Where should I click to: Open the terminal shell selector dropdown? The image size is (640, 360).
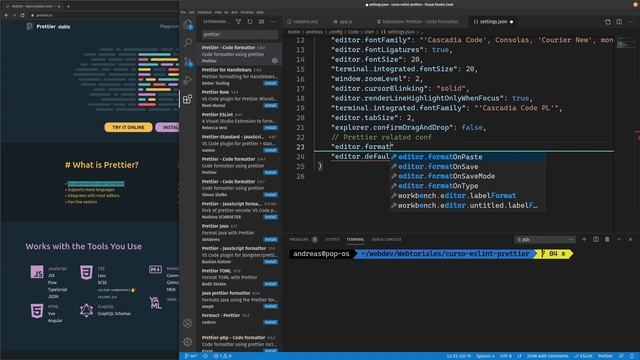[x=545, y=240]
